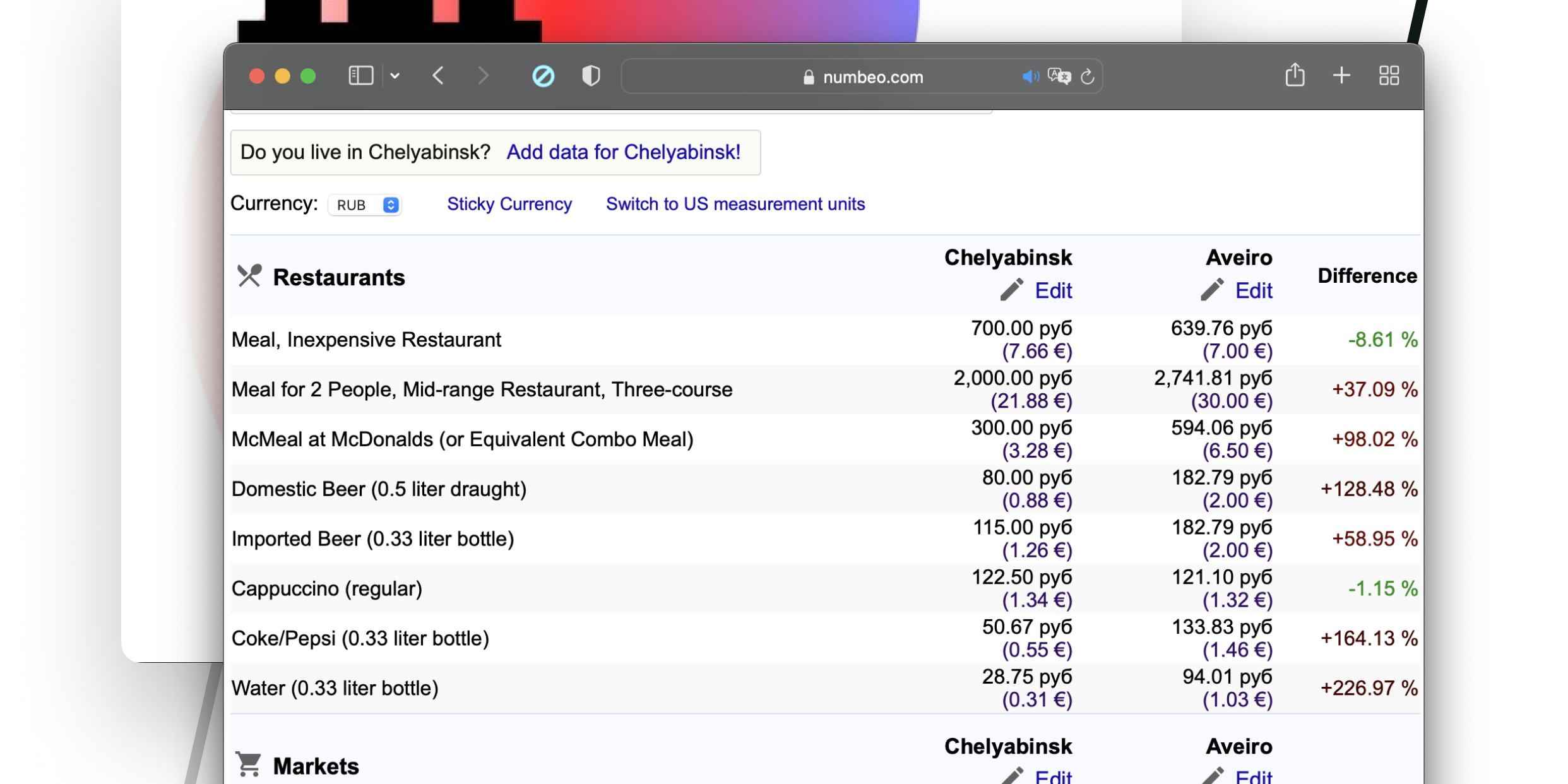The width and height of the screenshot is (1568, 784).
Task: Click the translate page icon
Action: pyautogui.click(x=1059, y=77)
